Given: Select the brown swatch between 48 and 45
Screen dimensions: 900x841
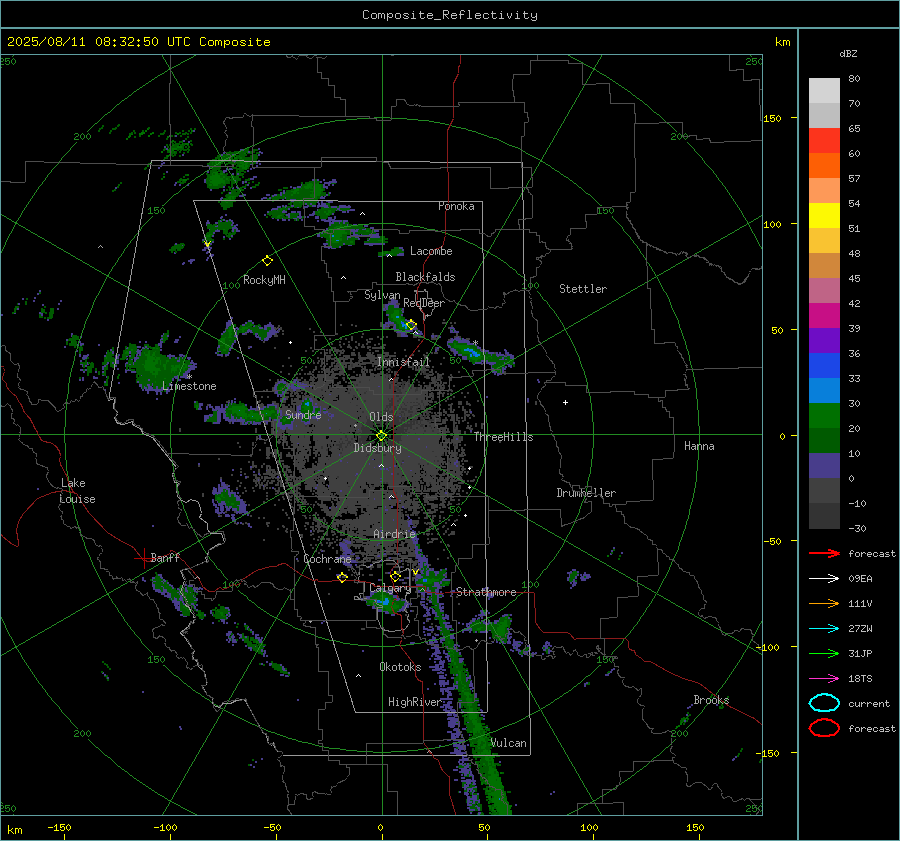Looking at the screenshot, I should (x=824, y=266).
